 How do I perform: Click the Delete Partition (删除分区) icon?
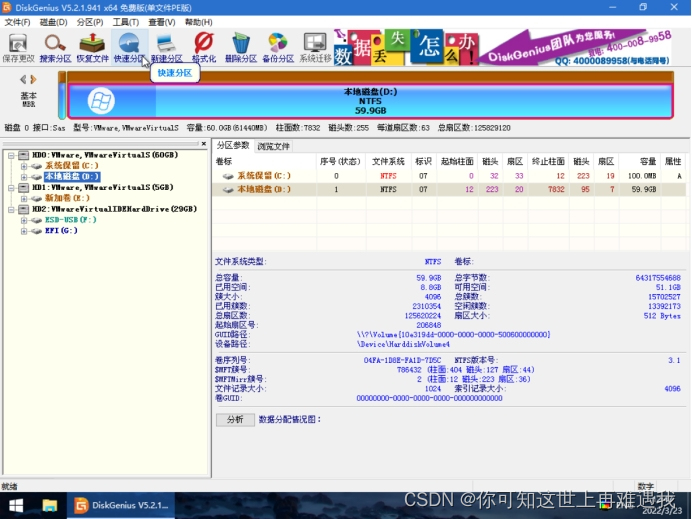tap(241, 48)
